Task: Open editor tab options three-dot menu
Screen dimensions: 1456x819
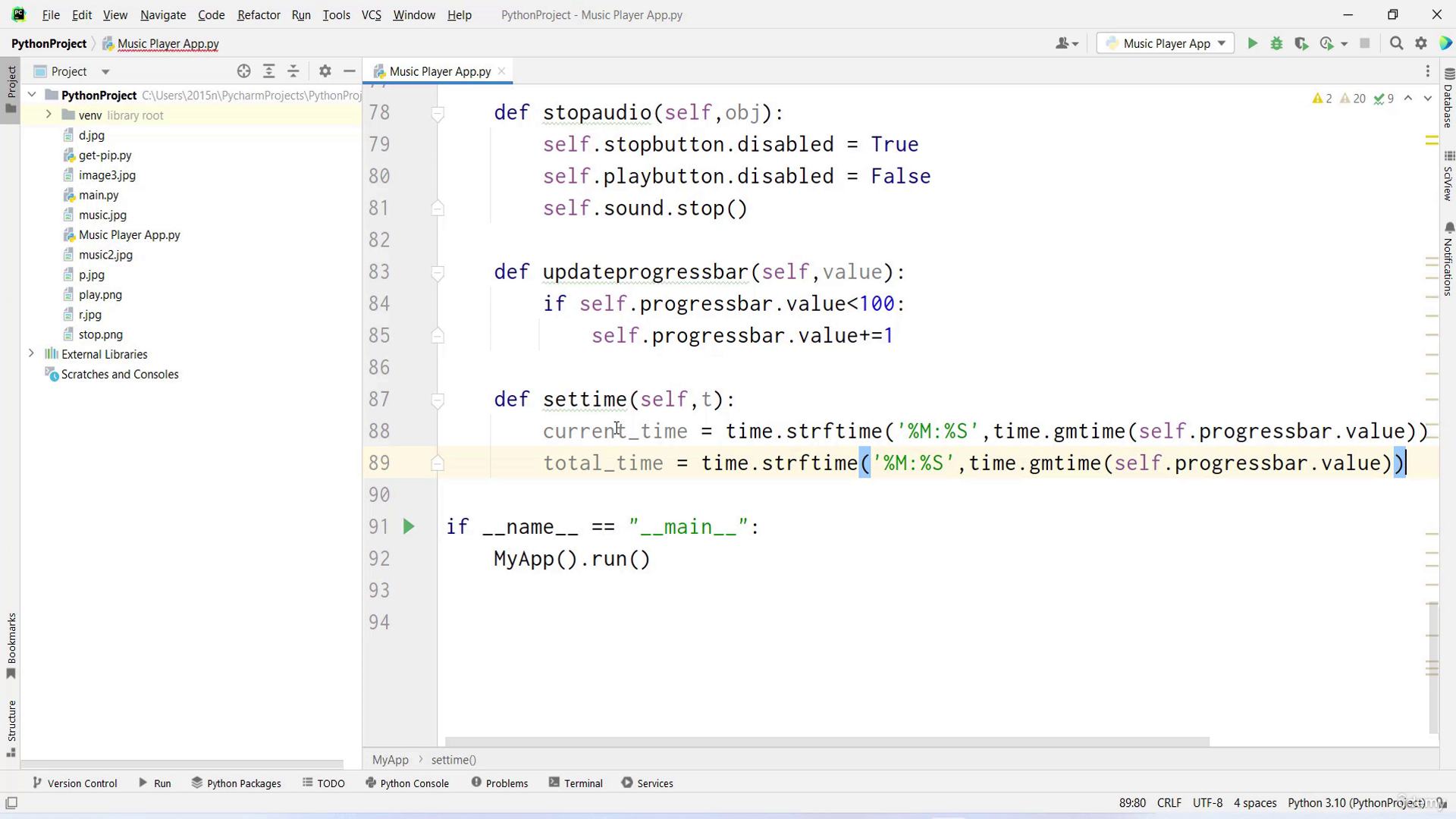Action: 1428,71
